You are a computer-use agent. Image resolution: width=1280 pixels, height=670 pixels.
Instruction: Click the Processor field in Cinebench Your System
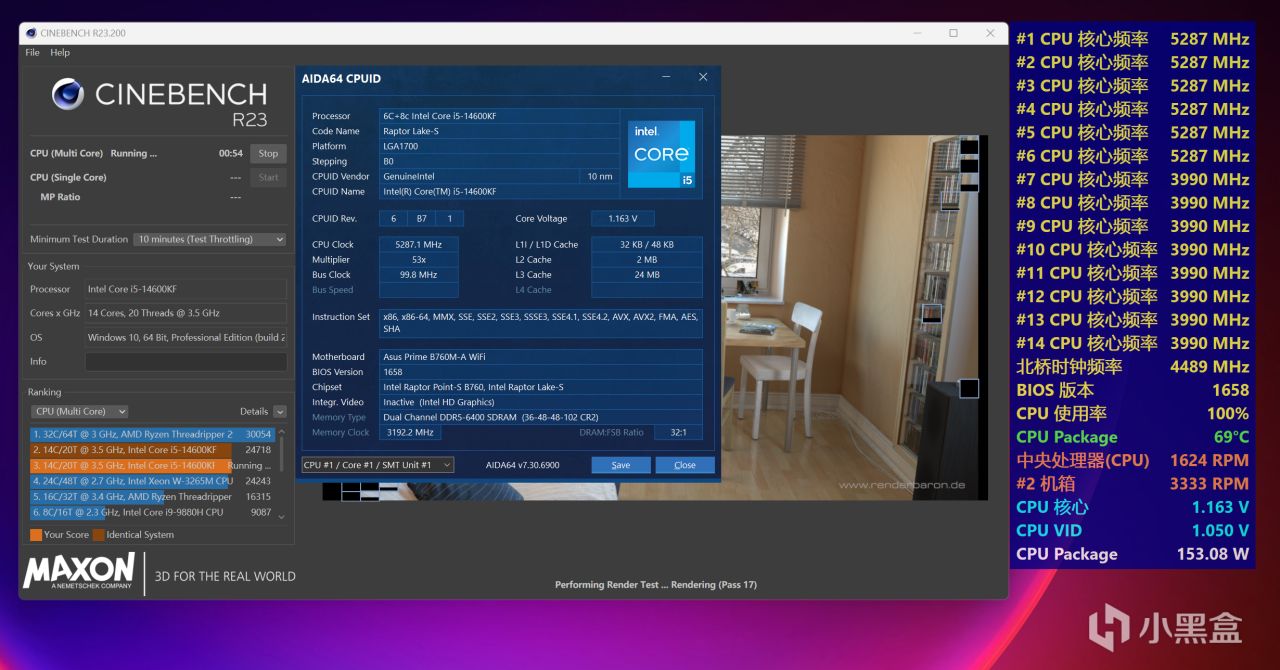point(186,289)
